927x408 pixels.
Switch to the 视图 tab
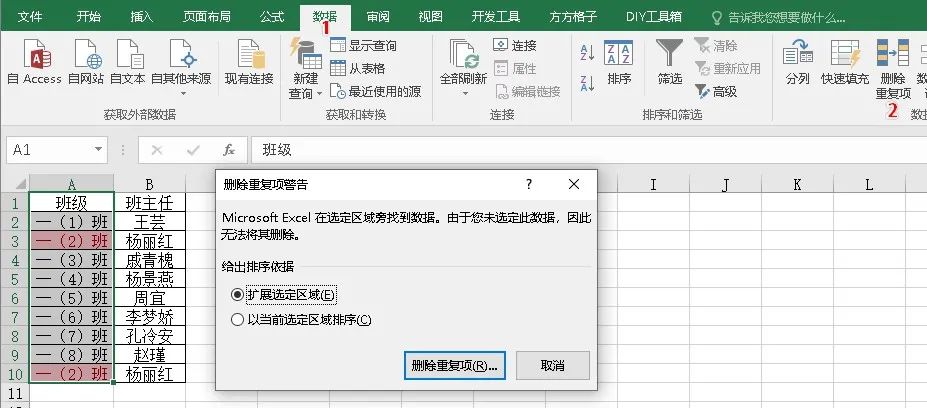pos(430,17)
